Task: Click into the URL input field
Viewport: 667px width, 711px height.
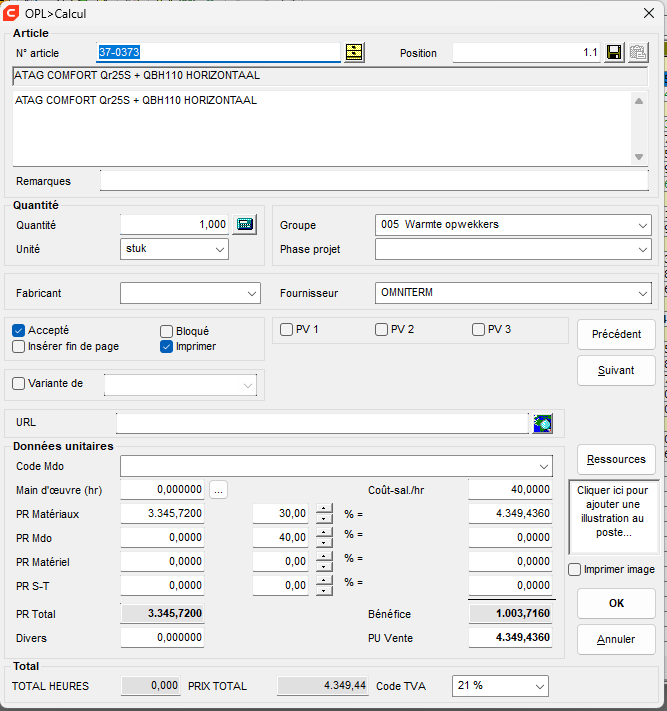Action: point(322,423)
